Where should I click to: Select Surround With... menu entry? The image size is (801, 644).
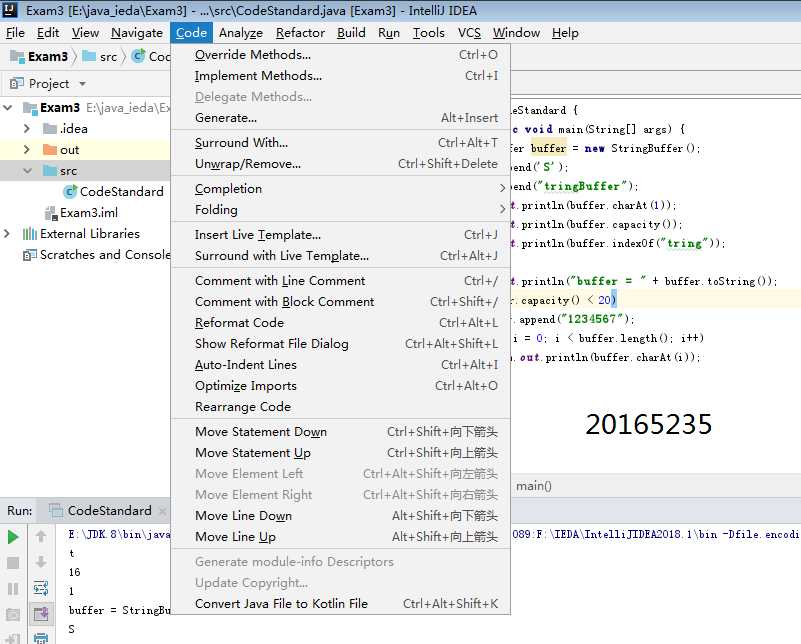(341, 142)
